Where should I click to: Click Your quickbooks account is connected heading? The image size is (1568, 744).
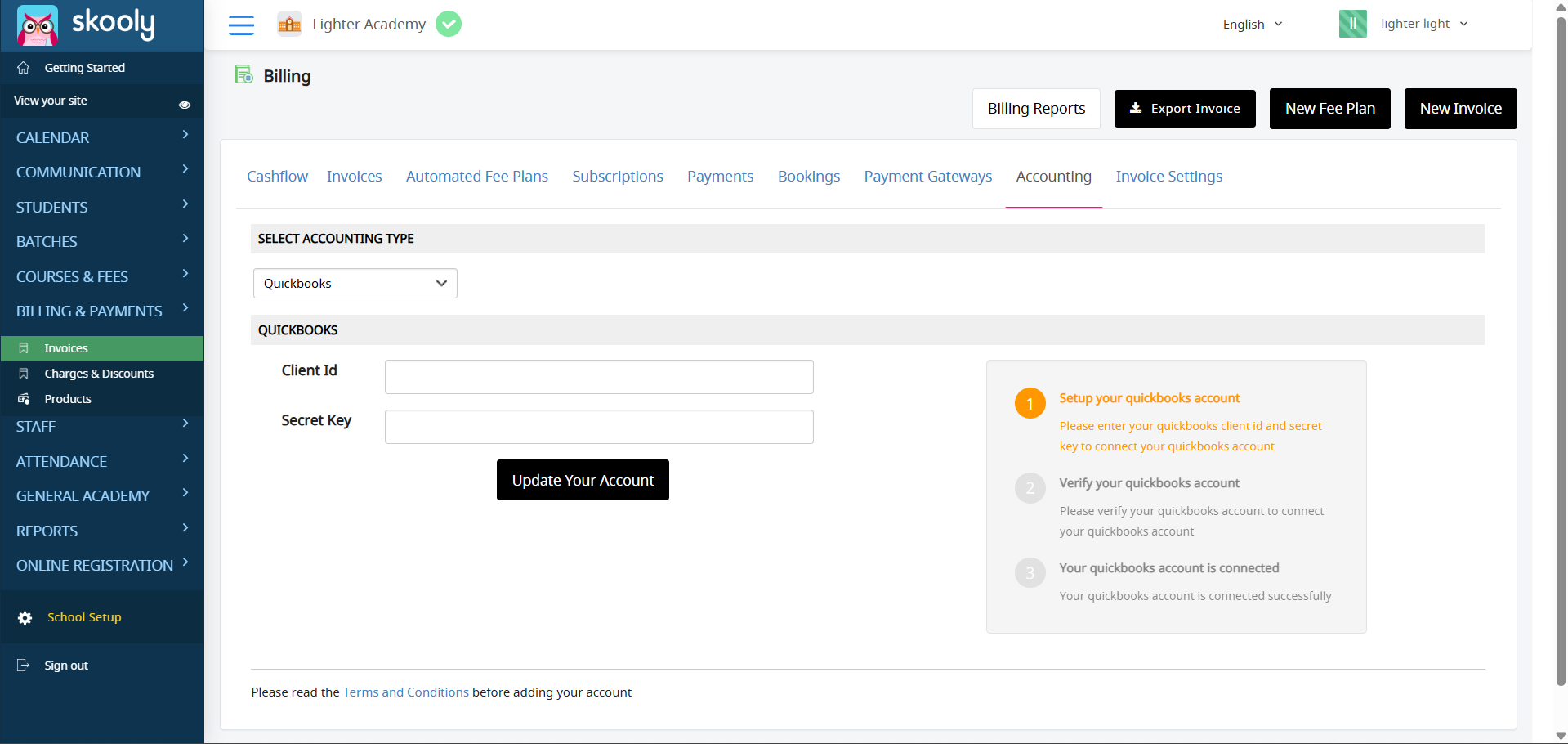tap(1169, 568)
